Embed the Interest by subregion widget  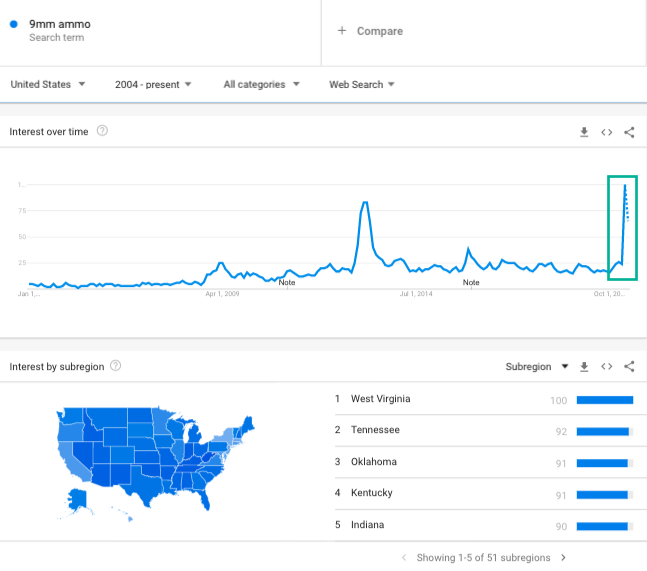coord(606,366)
